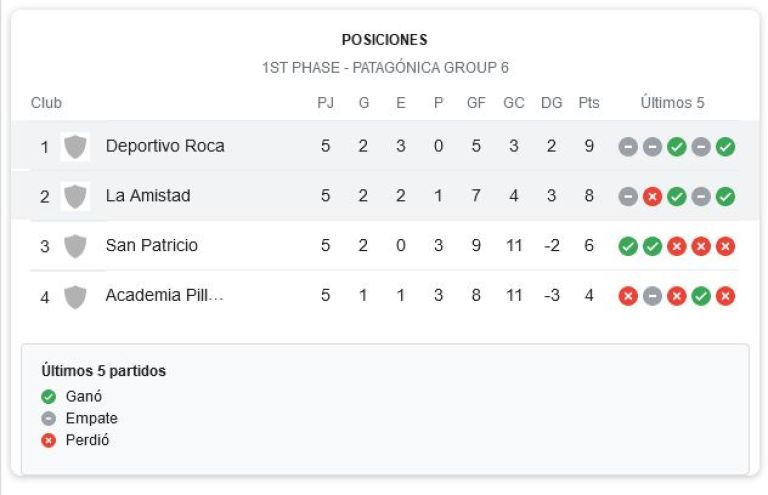Image resolution: width=768 pixels, height=495 pixels.
Task: Click the POSICIONES table heading
Action: [384, 40]
